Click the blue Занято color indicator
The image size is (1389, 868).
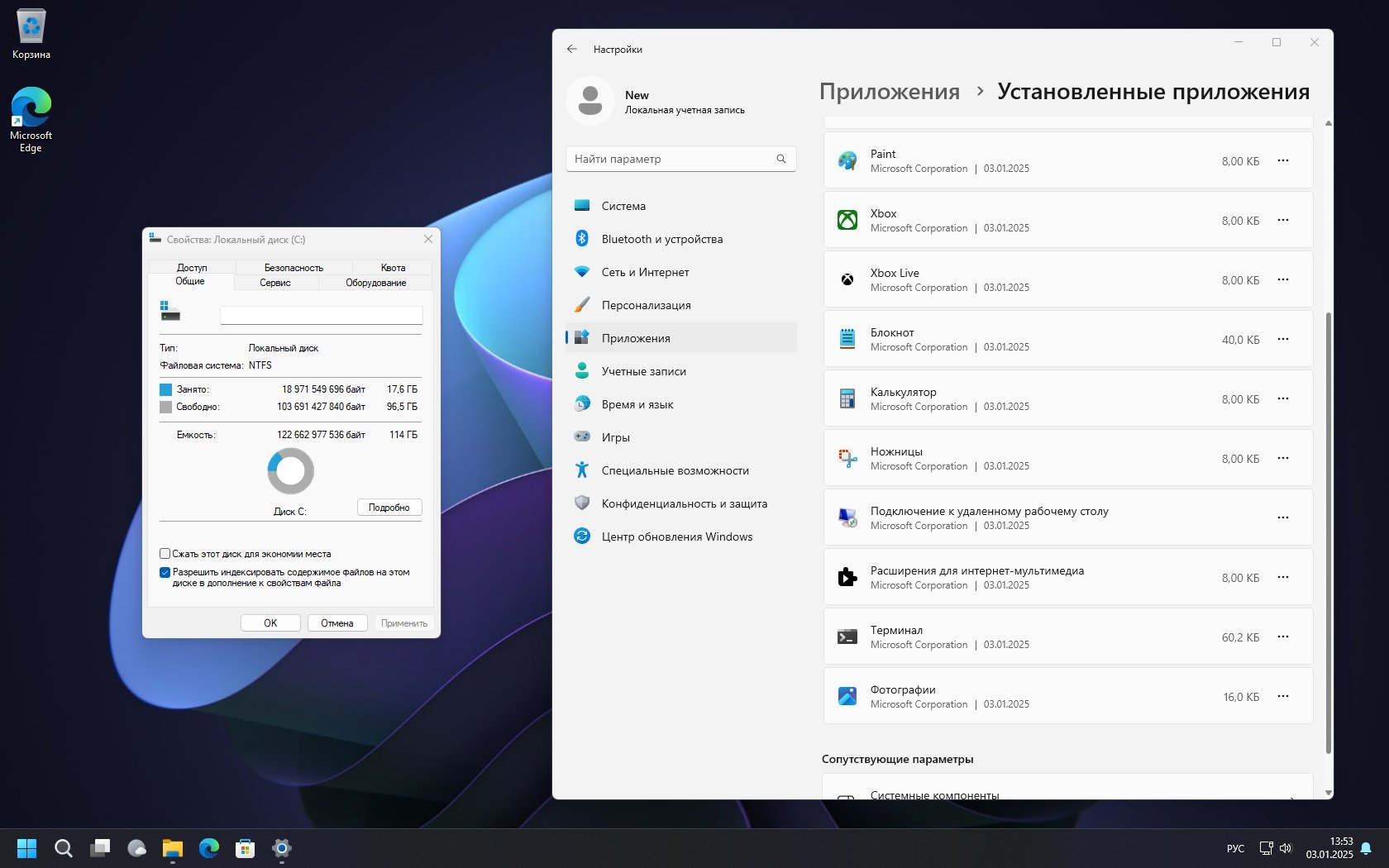(x=165, y=389)
